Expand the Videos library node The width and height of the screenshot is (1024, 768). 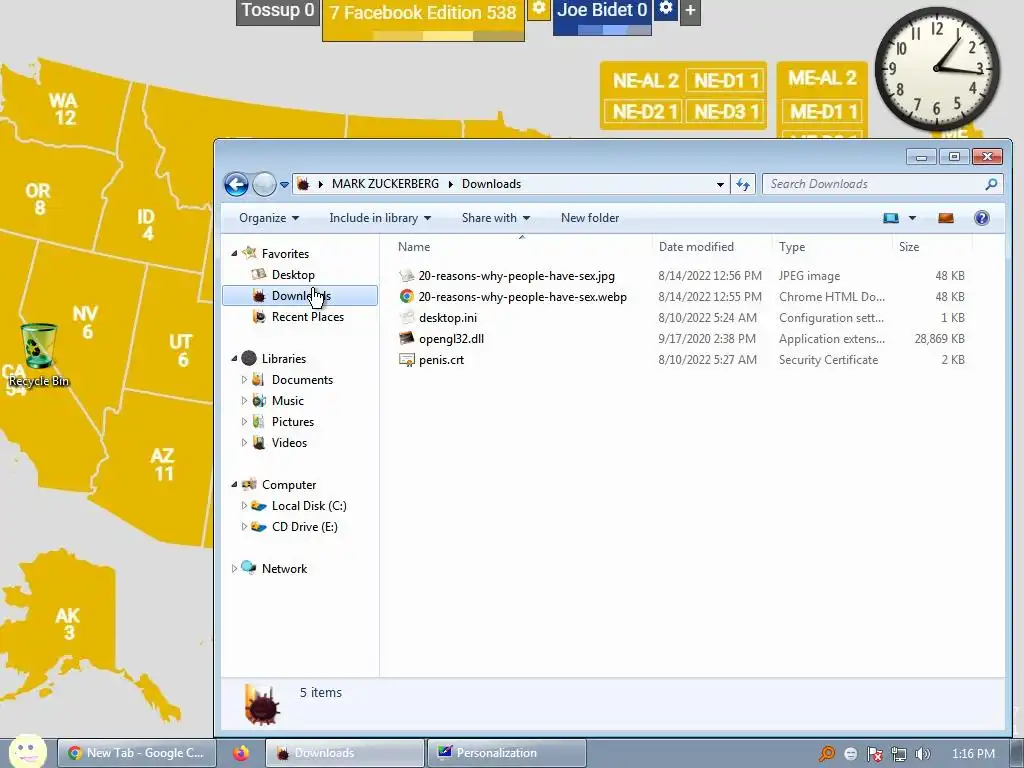[244, 442]
